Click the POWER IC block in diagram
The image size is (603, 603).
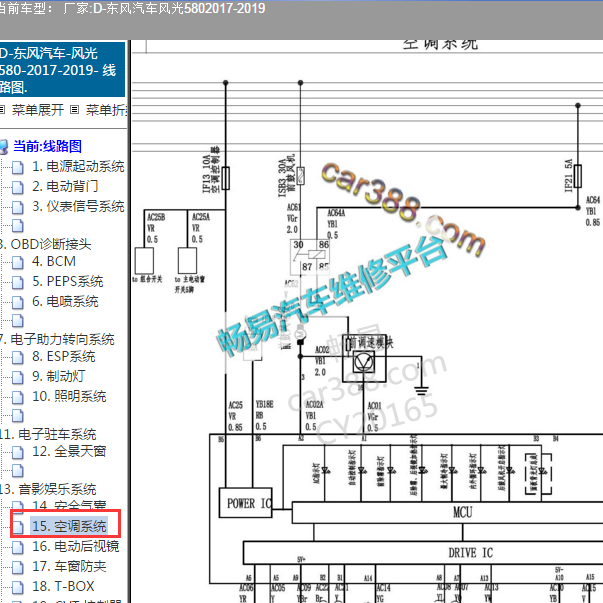pos(246,503)
